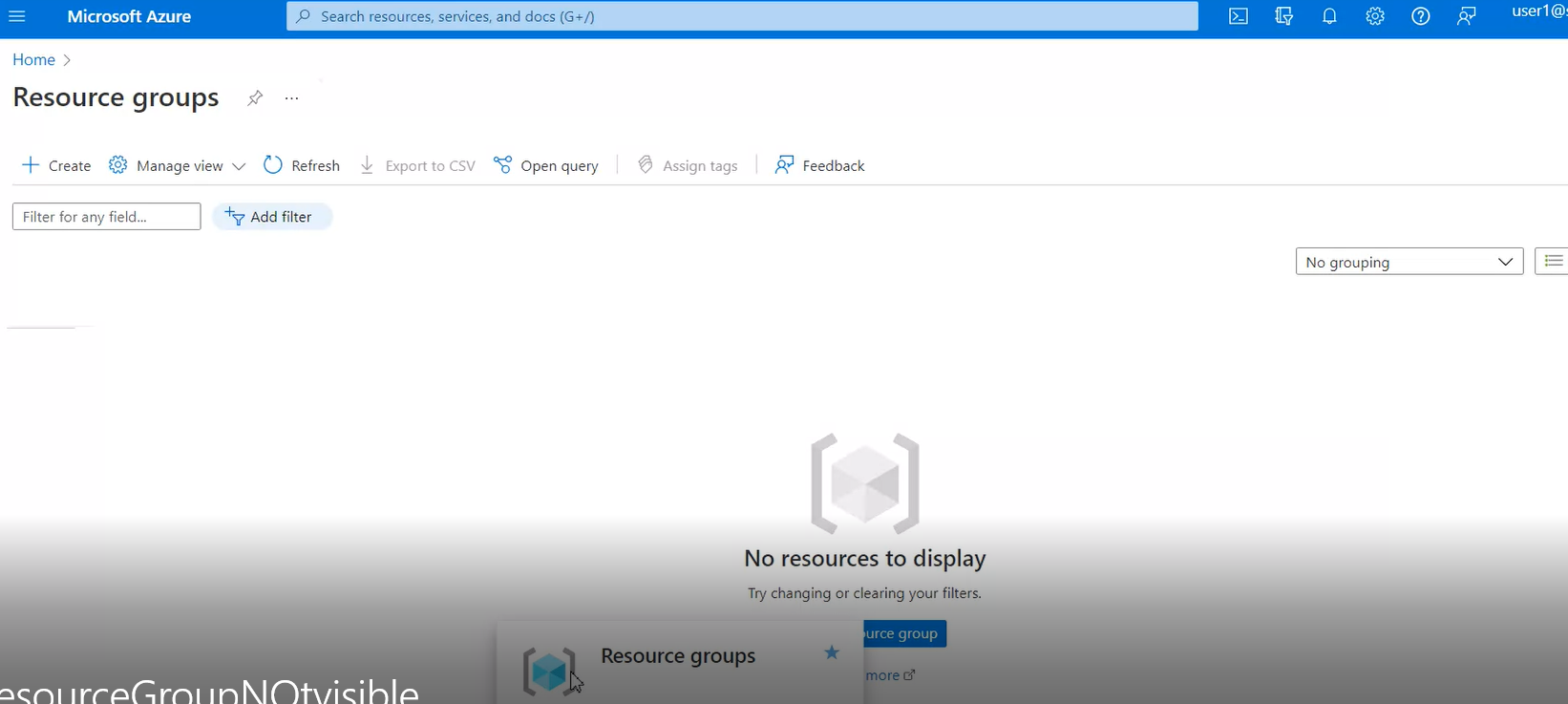Click the circular Refresh icon
Image resolution: width=1568 pixels, height=704 pixels.
point(273,164)
